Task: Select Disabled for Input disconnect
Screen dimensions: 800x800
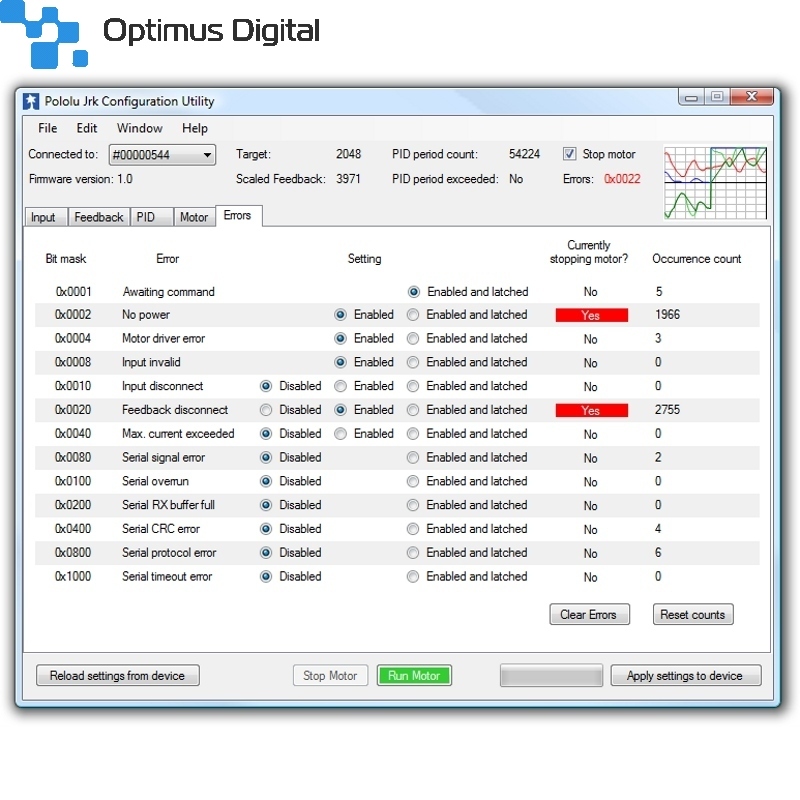Action: click(x=266, y=386)
